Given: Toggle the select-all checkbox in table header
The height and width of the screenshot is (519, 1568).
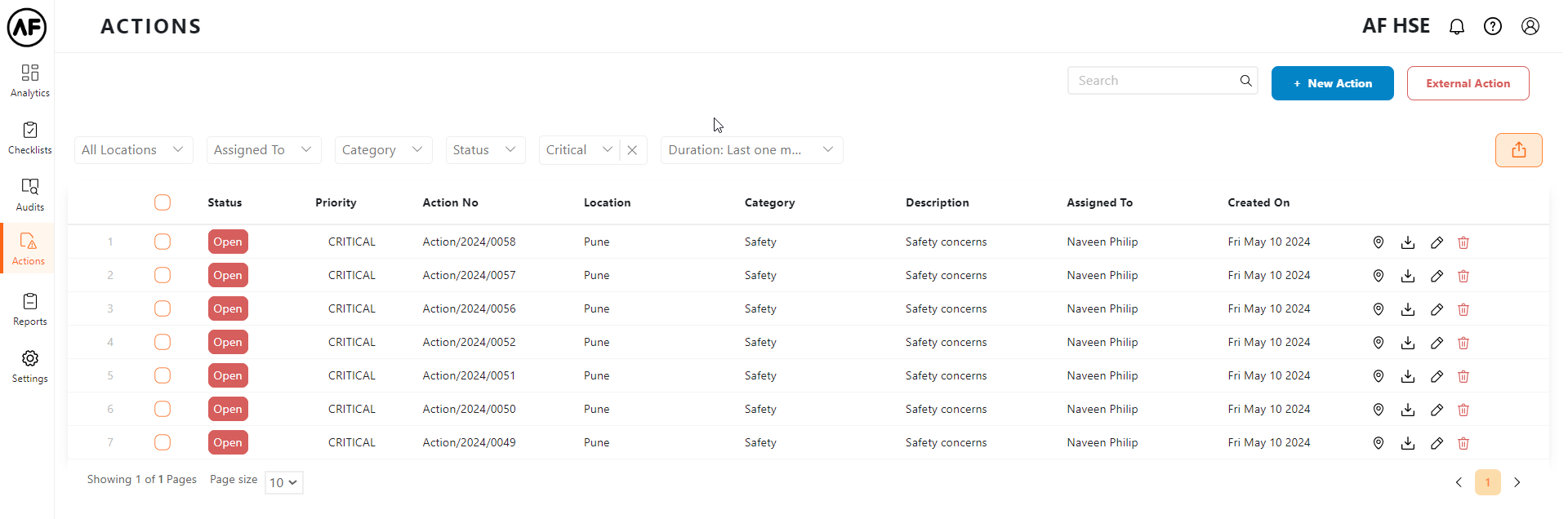Looking at the screenshot, I should pyautogui.click(x=163, y=202).
